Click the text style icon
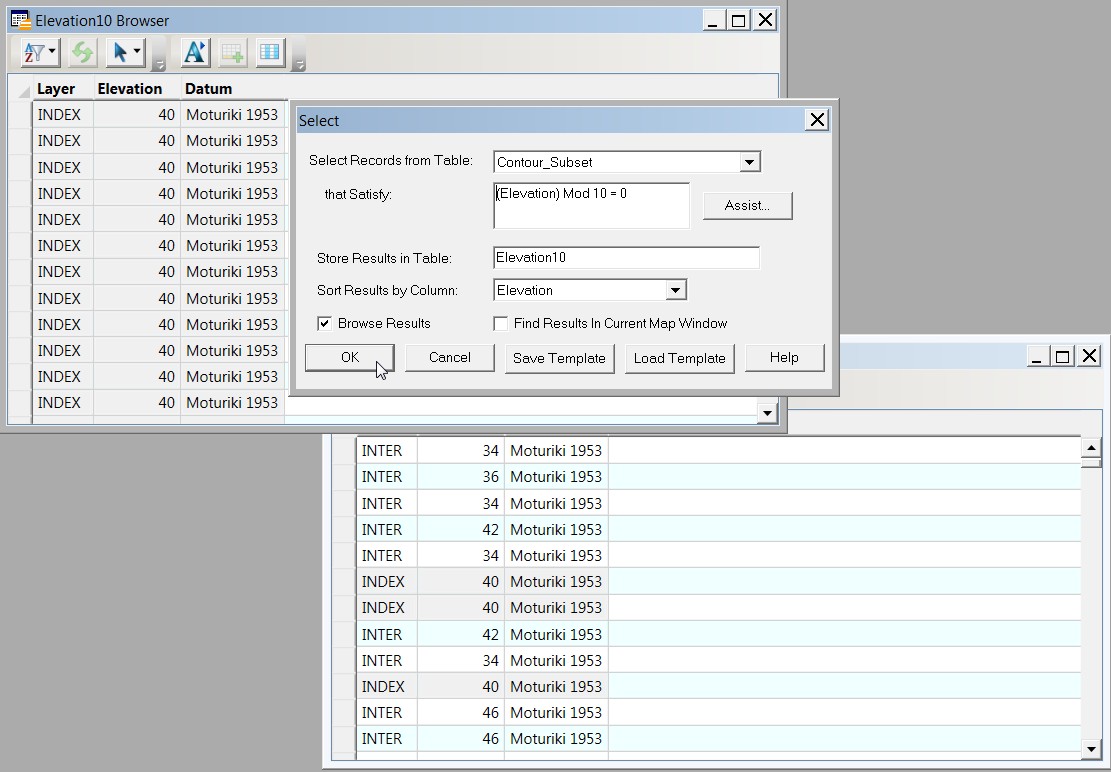This screenshot has height=772, width=1111. (194, 52)
